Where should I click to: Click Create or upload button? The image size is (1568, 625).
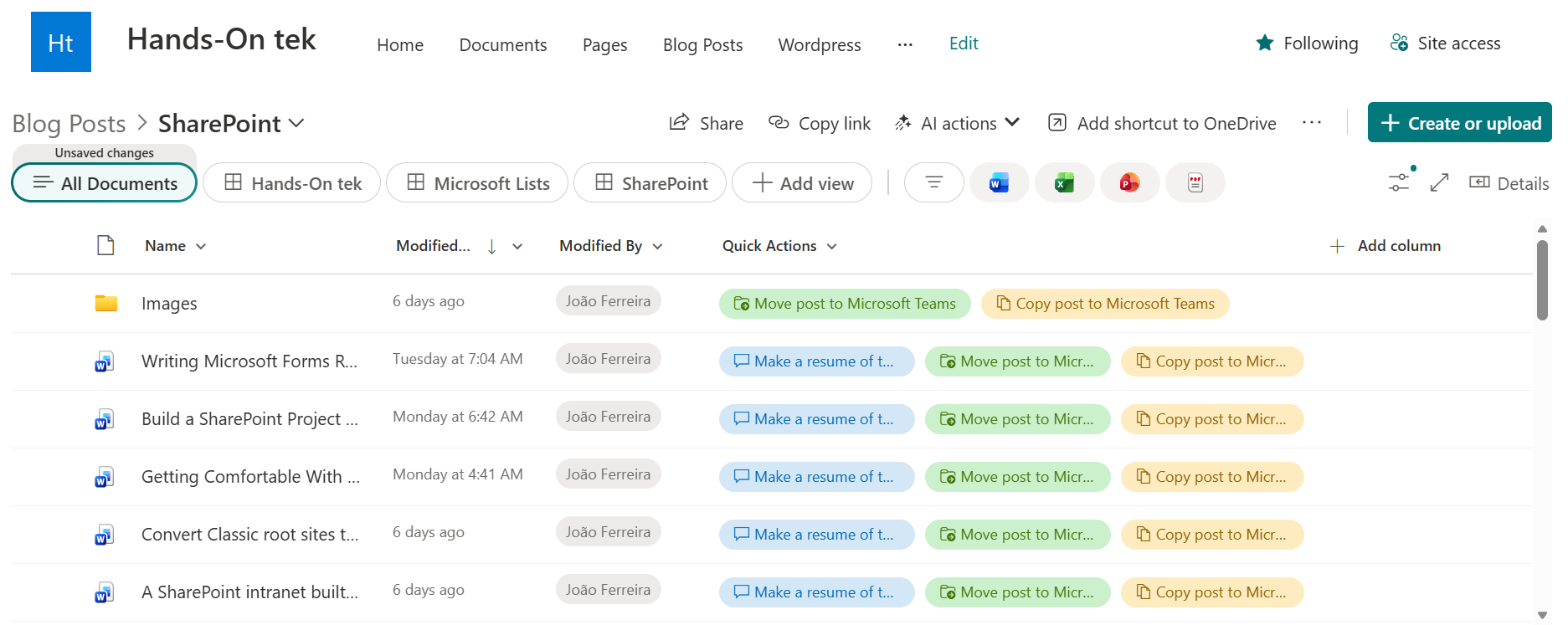(x=1460, y=122)
